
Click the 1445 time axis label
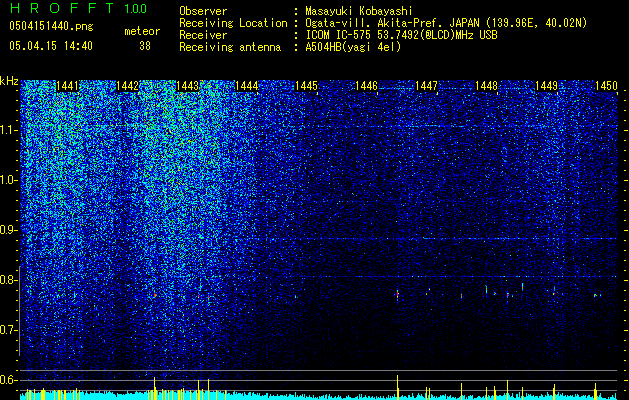[306, 86]
